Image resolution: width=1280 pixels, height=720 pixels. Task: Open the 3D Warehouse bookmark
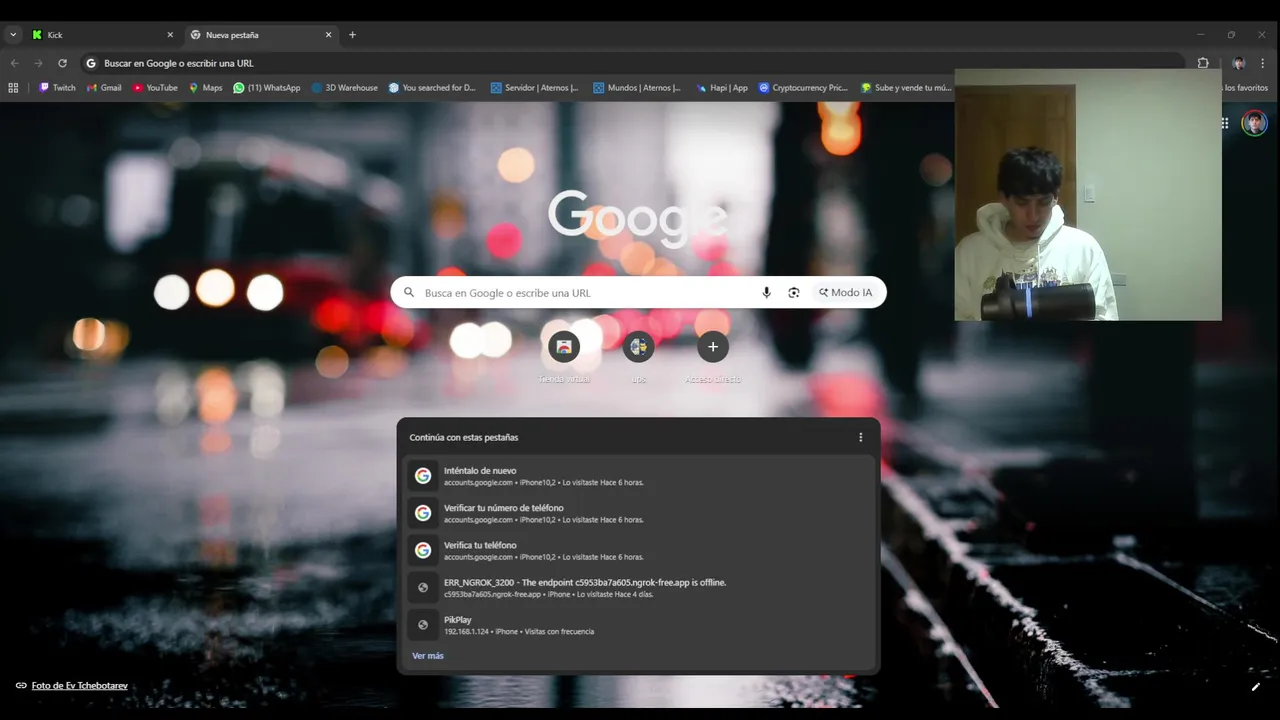pyautogui.click(x=344, y=88)
